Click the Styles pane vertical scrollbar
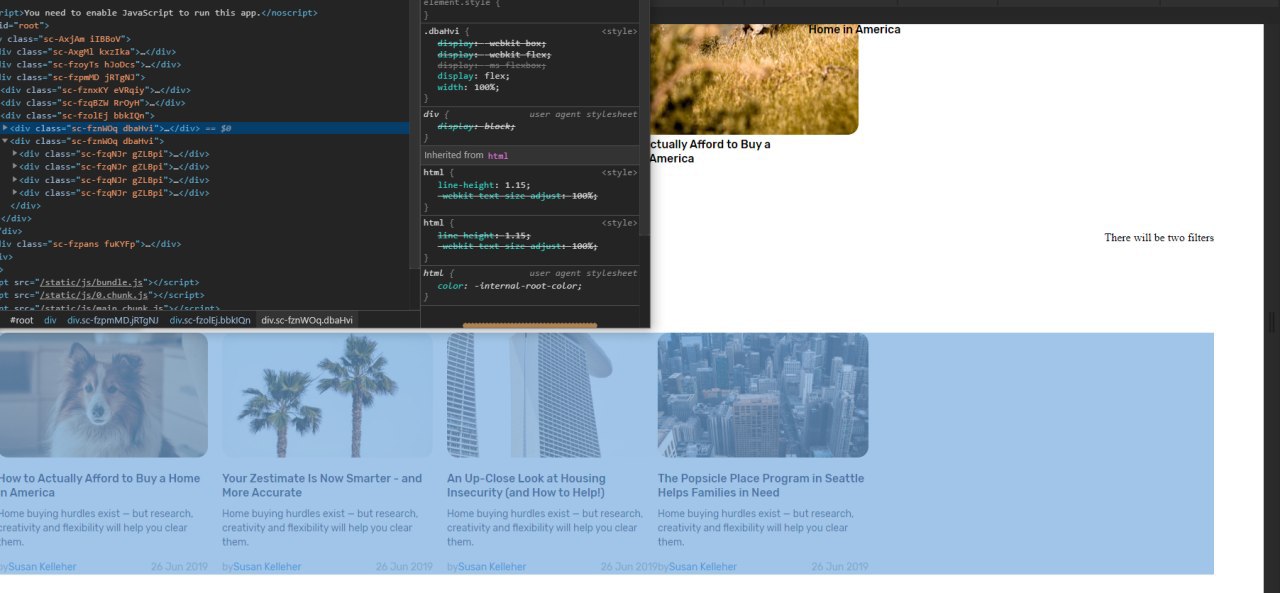This screenshot has height=593, width=1280. point(645,120)
